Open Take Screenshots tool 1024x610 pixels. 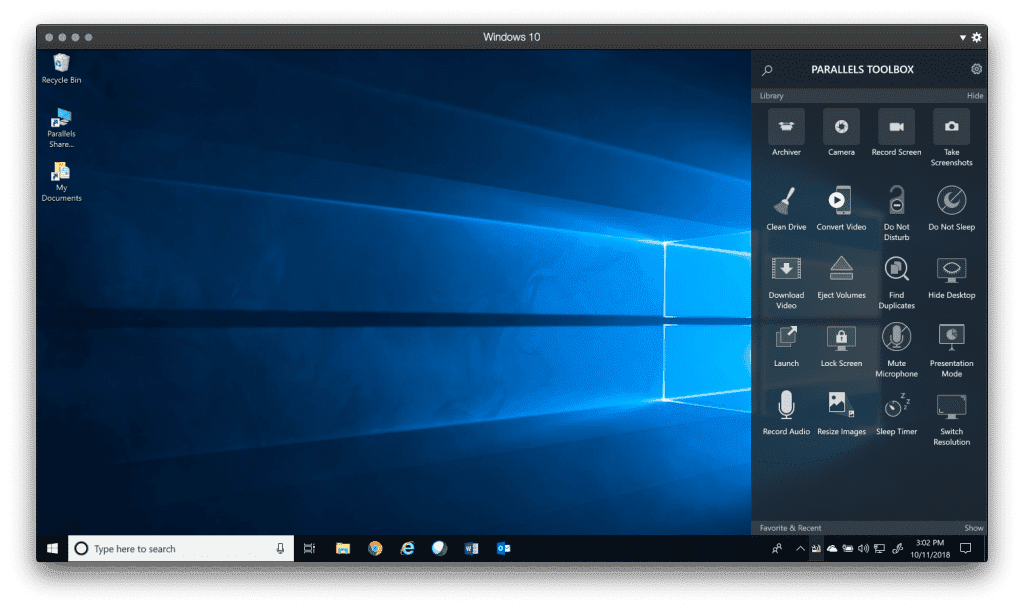tap(951, 127)
